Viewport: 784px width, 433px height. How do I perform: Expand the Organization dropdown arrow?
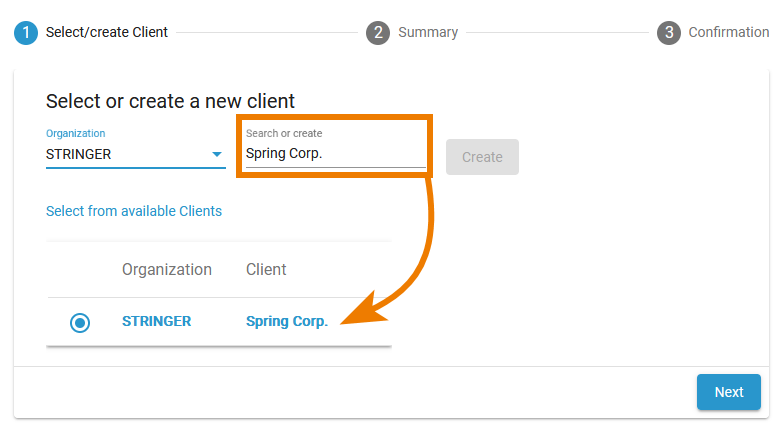tap(216, 155)
